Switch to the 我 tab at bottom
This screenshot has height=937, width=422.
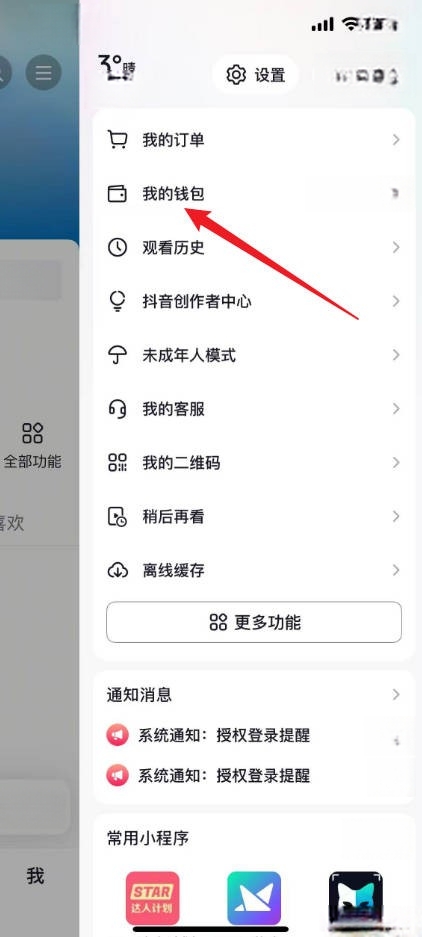pos(35,876)
